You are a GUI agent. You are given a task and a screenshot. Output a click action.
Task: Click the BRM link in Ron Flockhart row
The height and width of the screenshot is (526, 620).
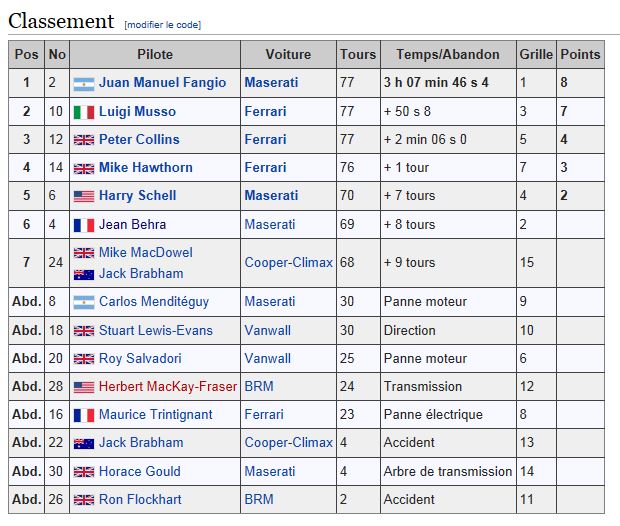259,500
